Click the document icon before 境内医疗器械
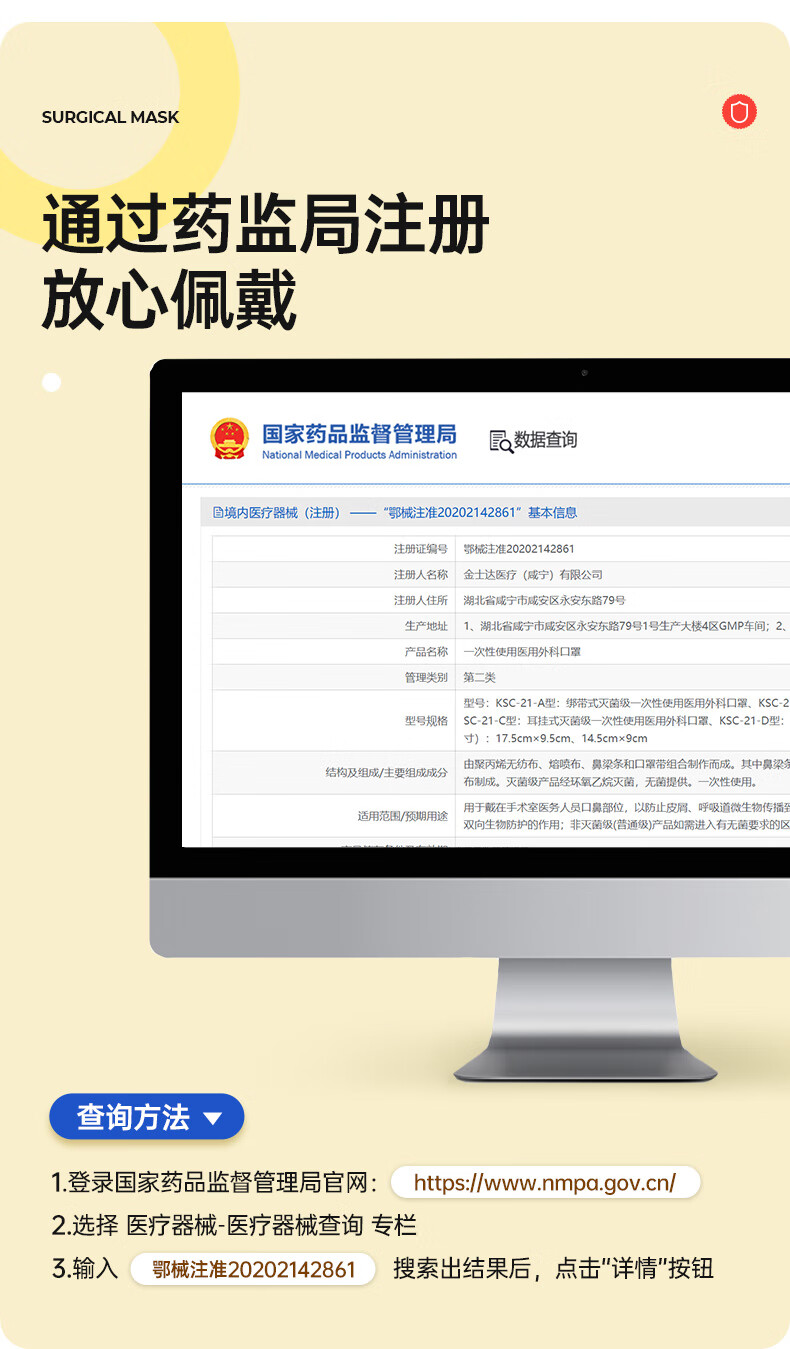Screen dimensions: 790x1349 [x=217, y=513]
